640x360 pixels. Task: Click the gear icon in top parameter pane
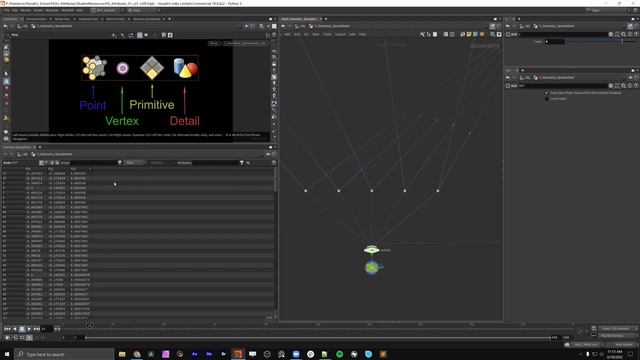point(611,35)
